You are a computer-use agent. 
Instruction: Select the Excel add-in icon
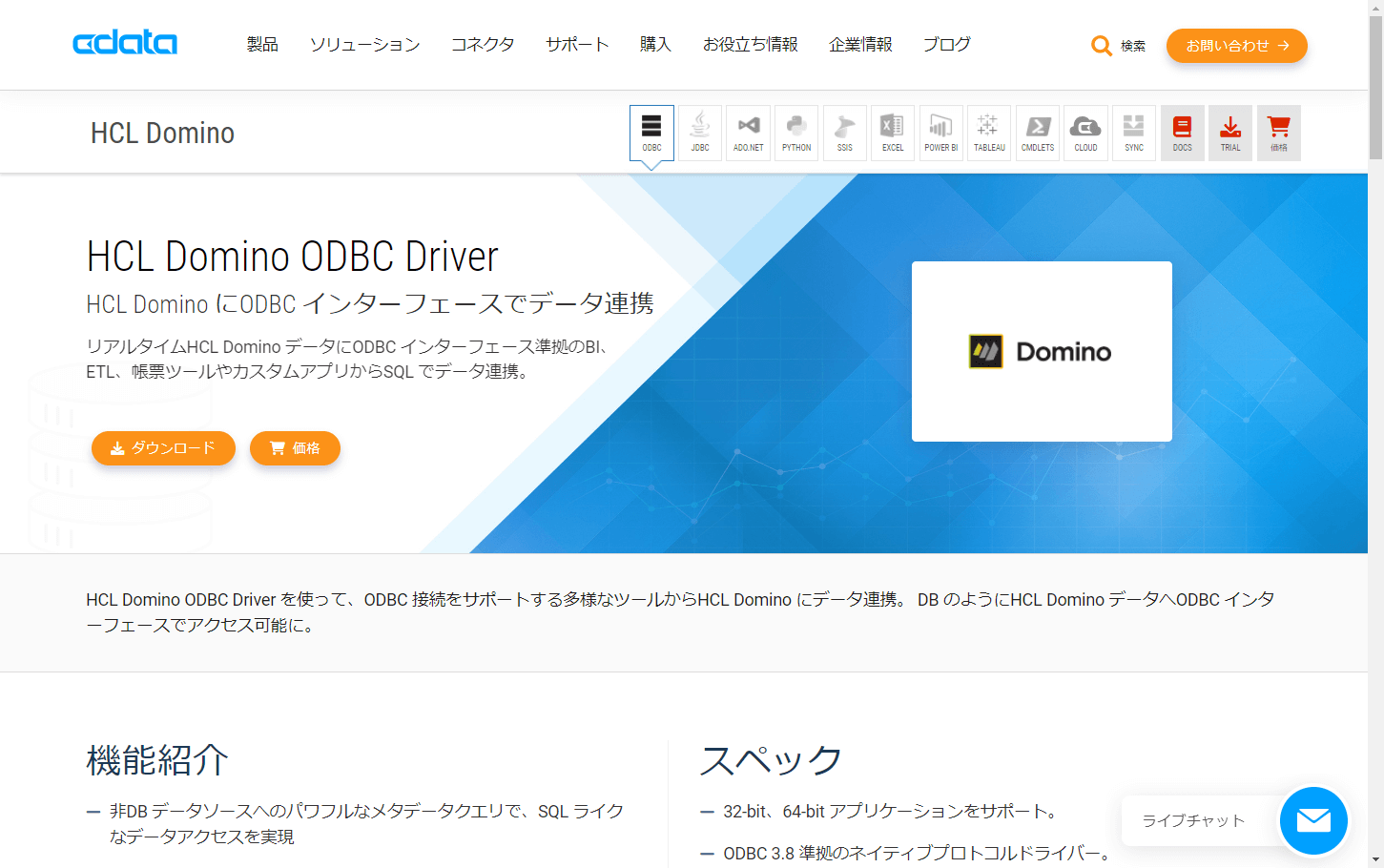[893, 133]
